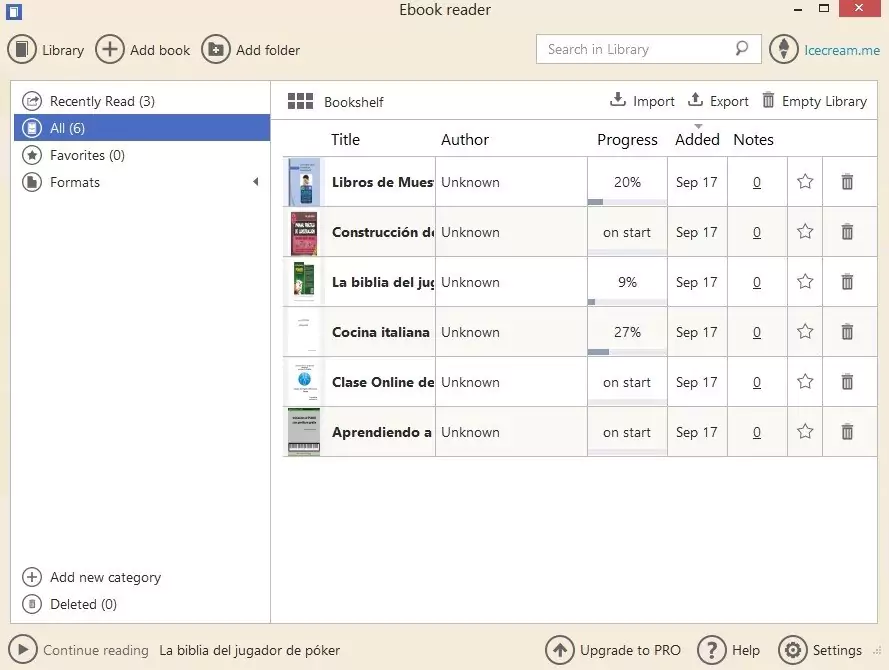Empty the entire library

(814, 100)
